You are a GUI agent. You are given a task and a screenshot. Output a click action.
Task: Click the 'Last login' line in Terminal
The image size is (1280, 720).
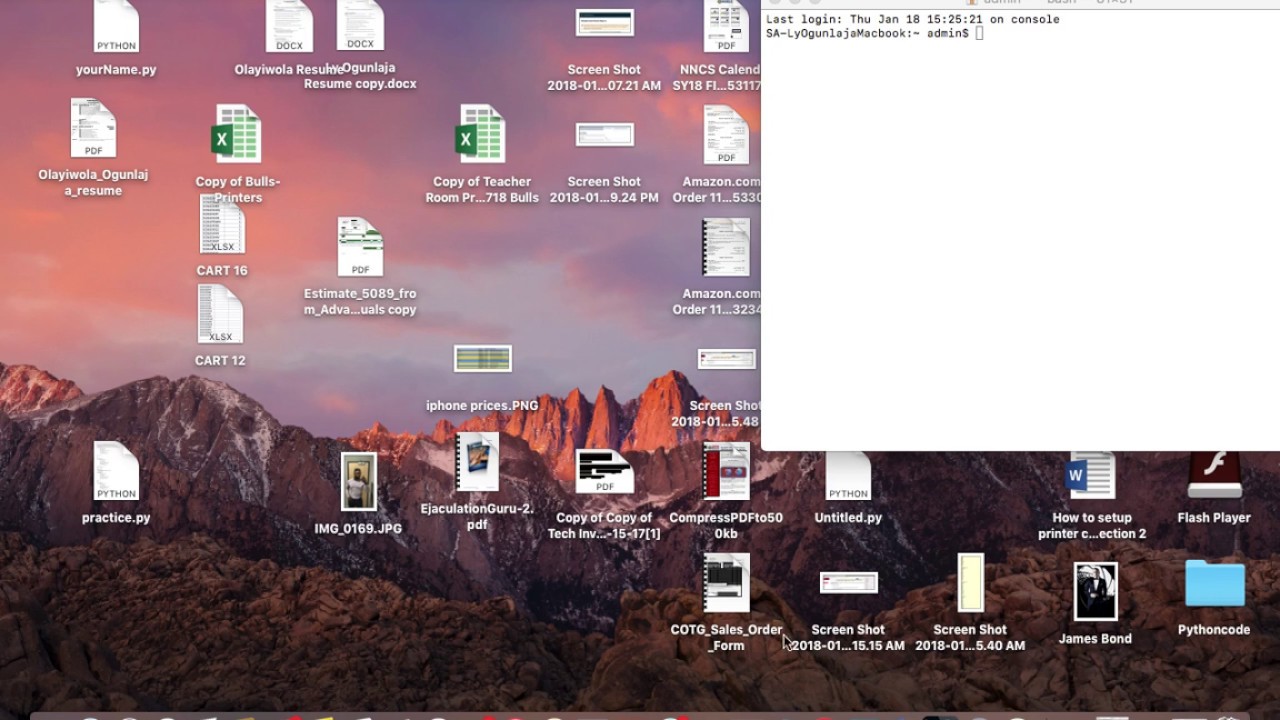point(912,20)
